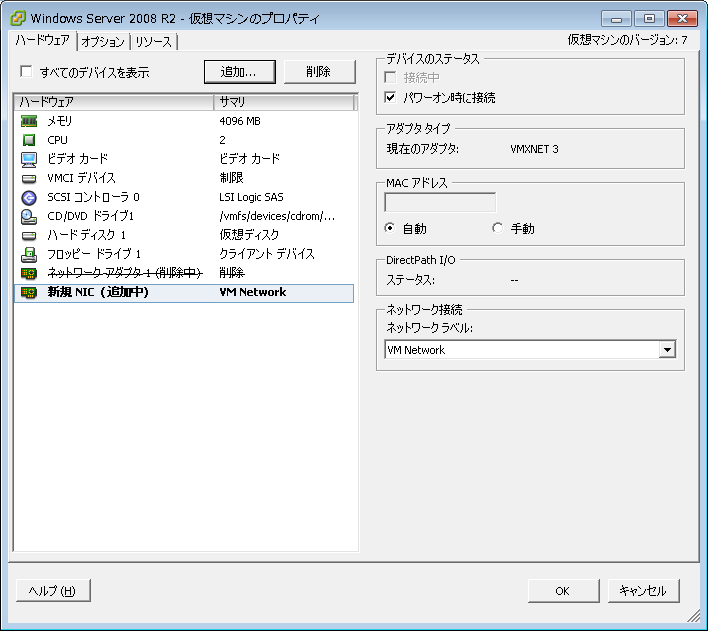Click the LSI Logic SAS summary value

point(251,197)
